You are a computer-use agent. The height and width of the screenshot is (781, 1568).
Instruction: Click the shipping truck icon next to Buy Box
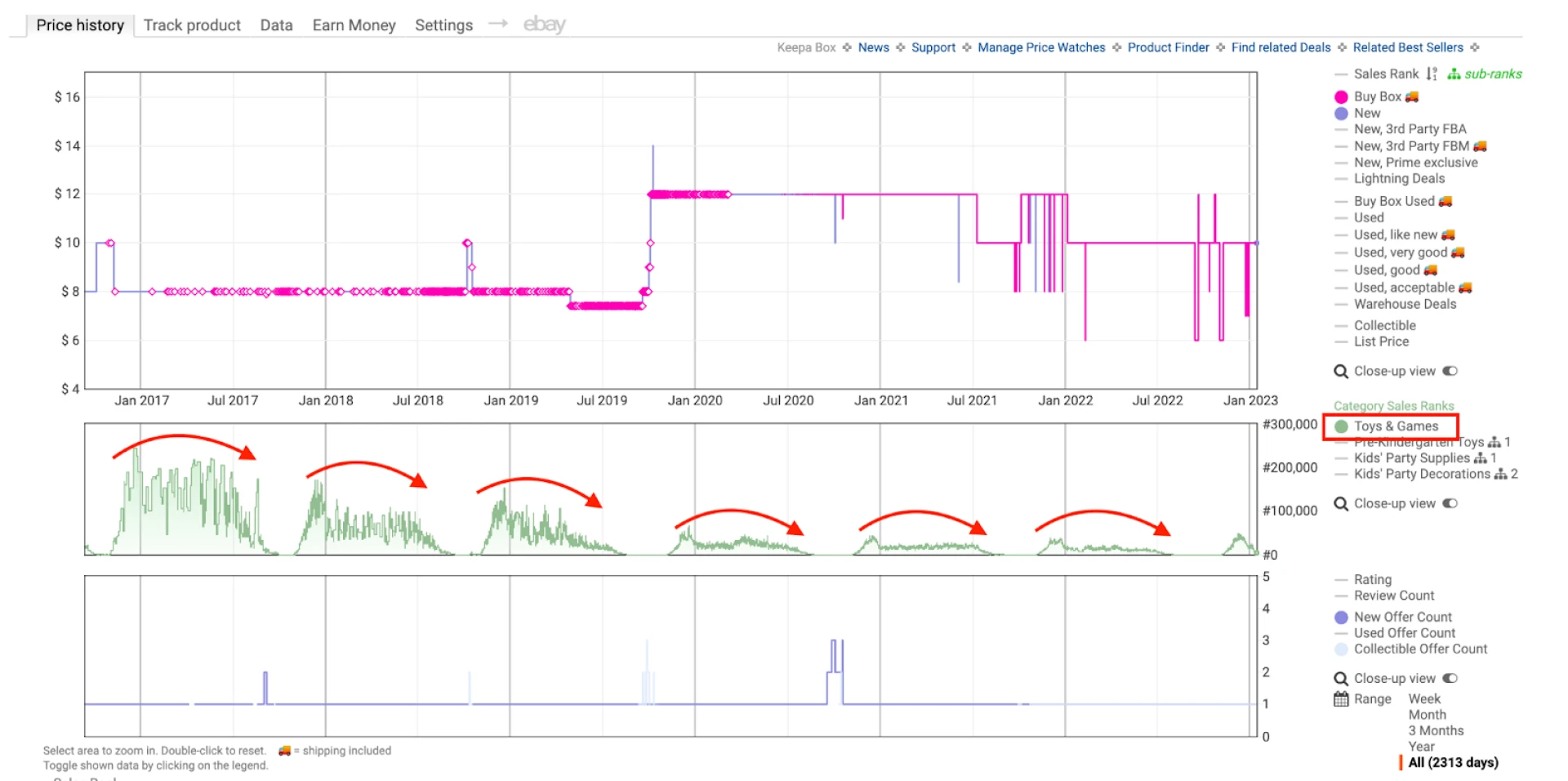point(1412,96)
